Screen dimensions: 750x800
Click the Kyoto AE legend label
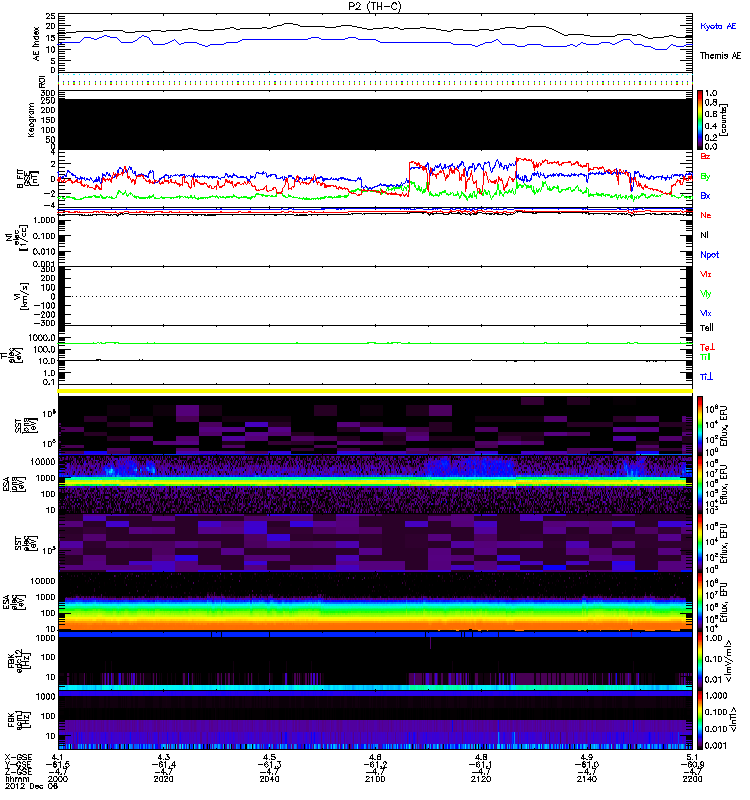click(x=720, y=26)
